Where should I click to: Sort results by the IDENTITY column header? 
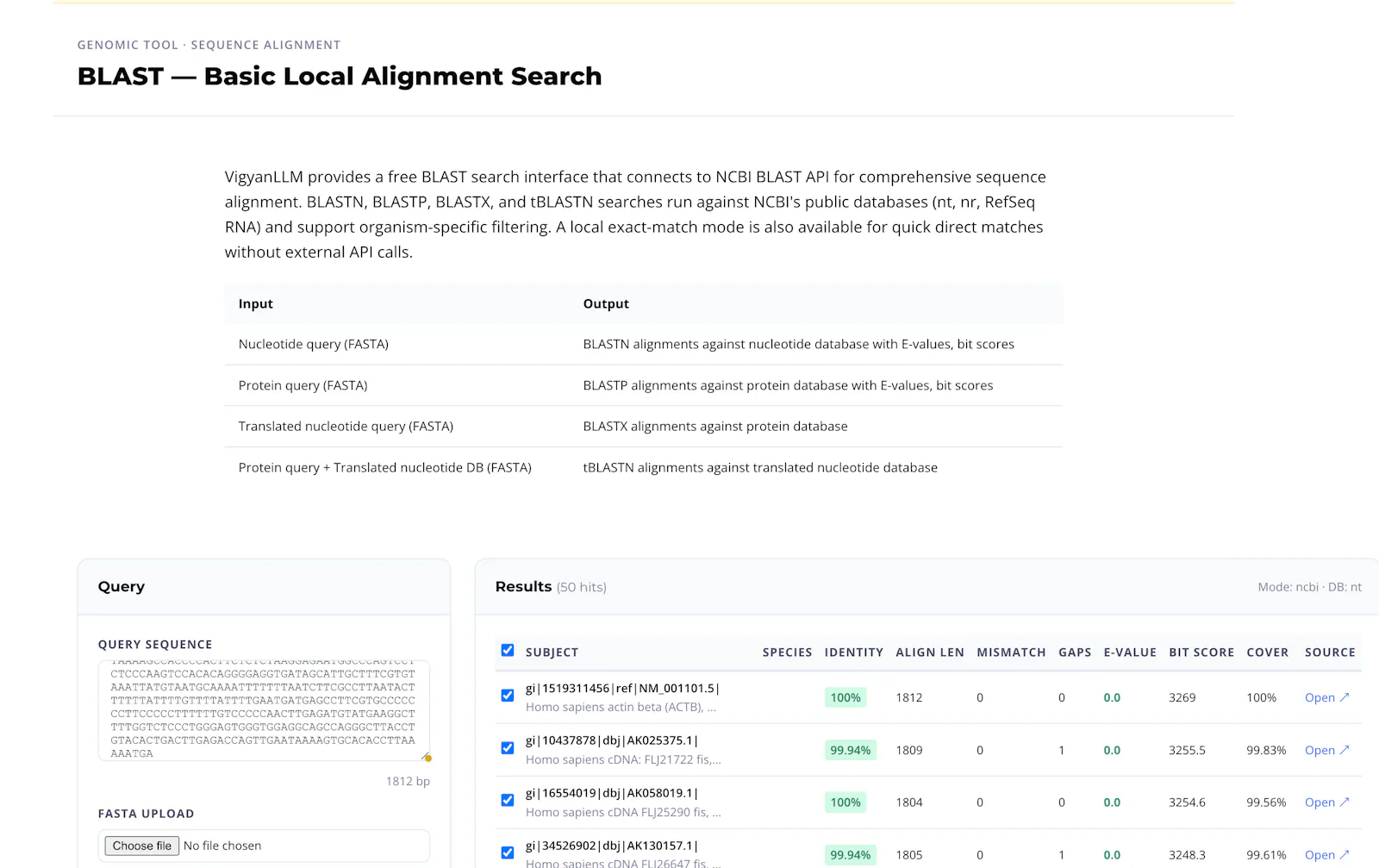pos(853,653)
